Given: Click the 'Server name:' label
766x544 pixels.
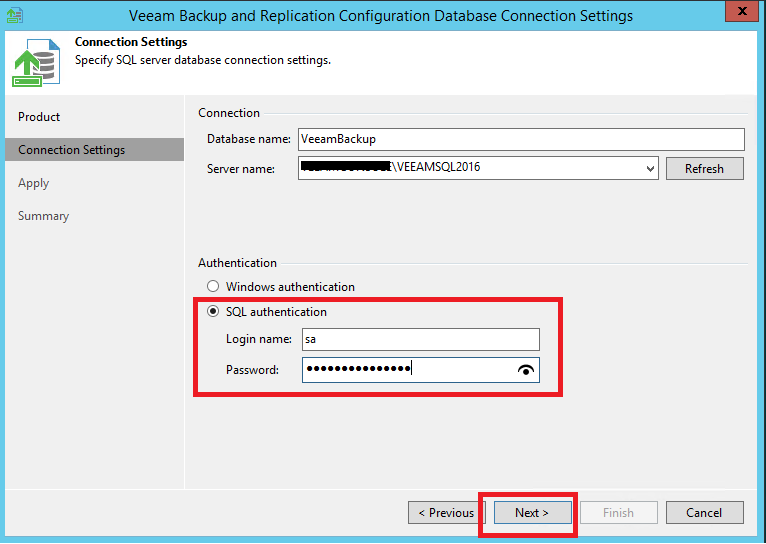Looking at the screenshot, I should click(x=241, y=169).
